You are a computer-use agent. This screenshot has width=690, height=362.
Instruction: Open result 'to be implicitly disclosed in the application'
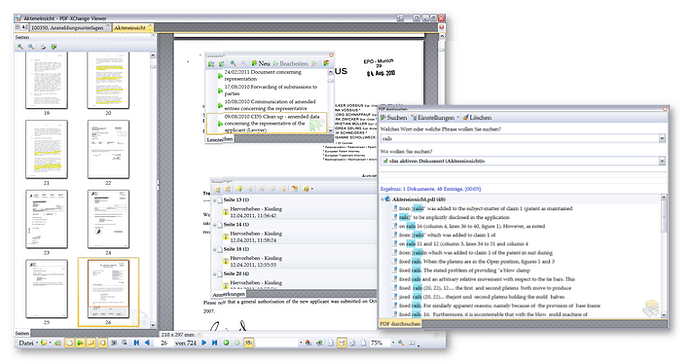pos(454,217)
